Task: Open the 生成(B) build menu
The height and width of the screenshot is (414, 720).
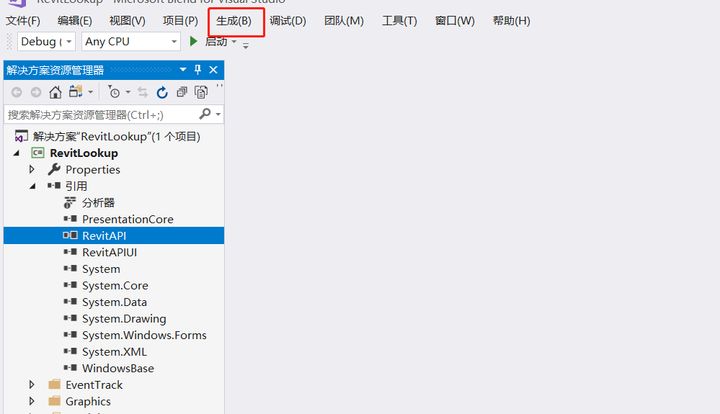Action: tap(234, 21)
